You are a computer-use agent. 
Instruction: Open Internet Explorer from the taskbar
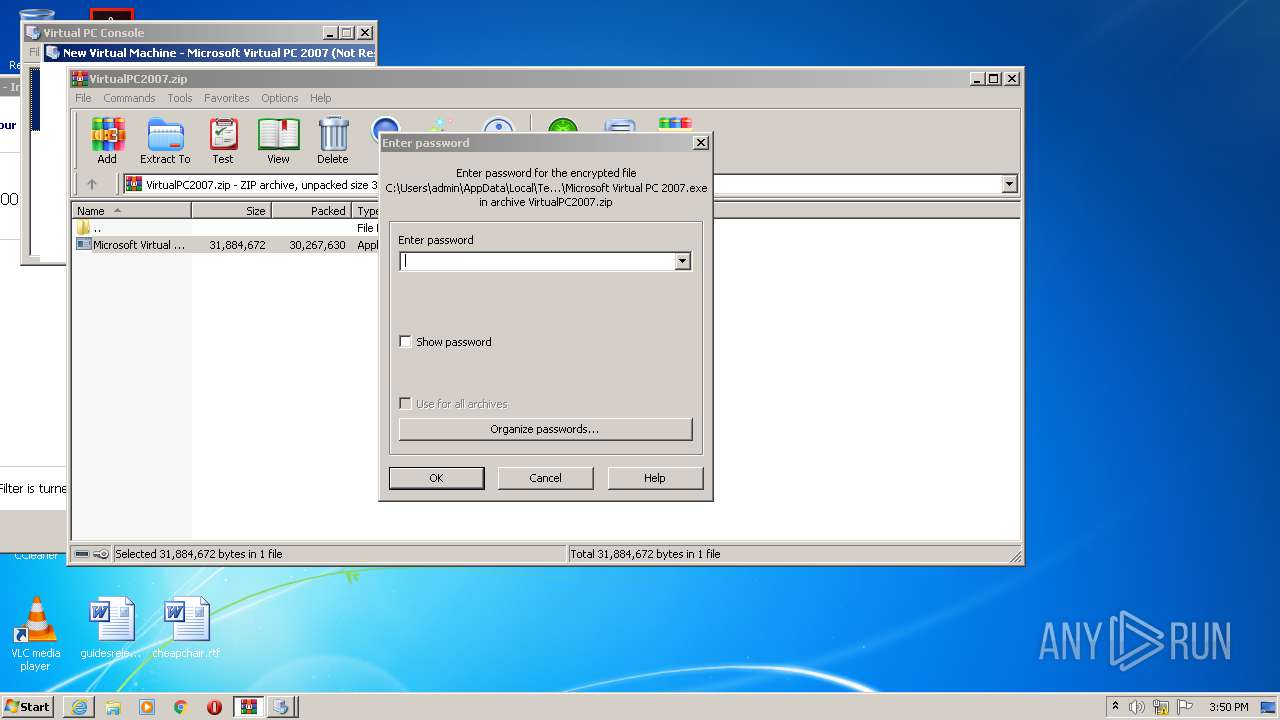[79, 707]
